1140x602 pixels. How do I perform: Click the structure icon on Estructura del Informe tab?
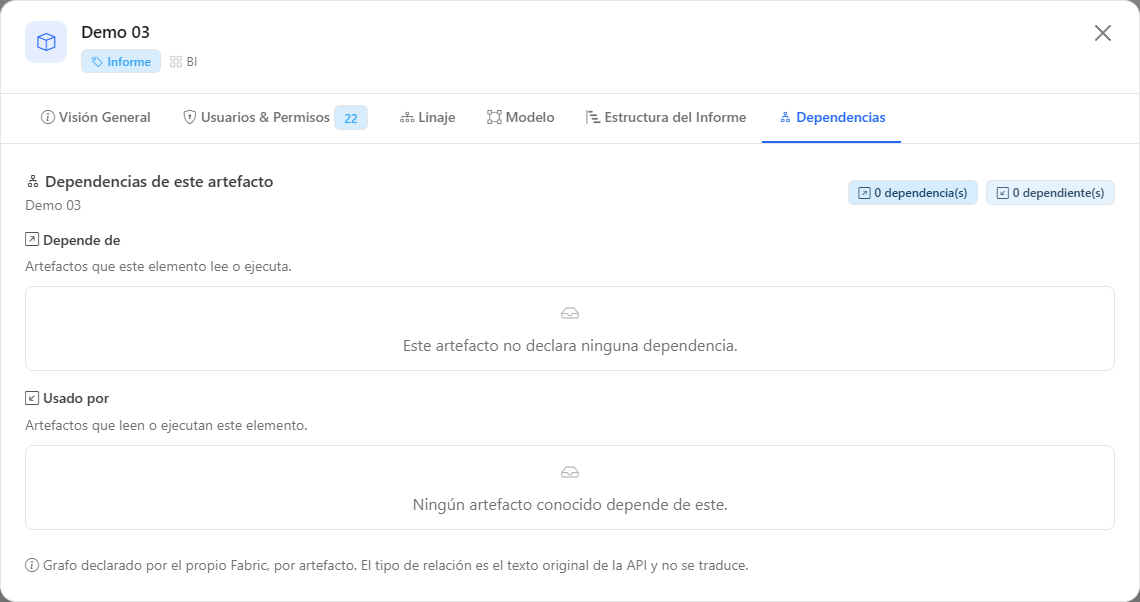[593, 117]
